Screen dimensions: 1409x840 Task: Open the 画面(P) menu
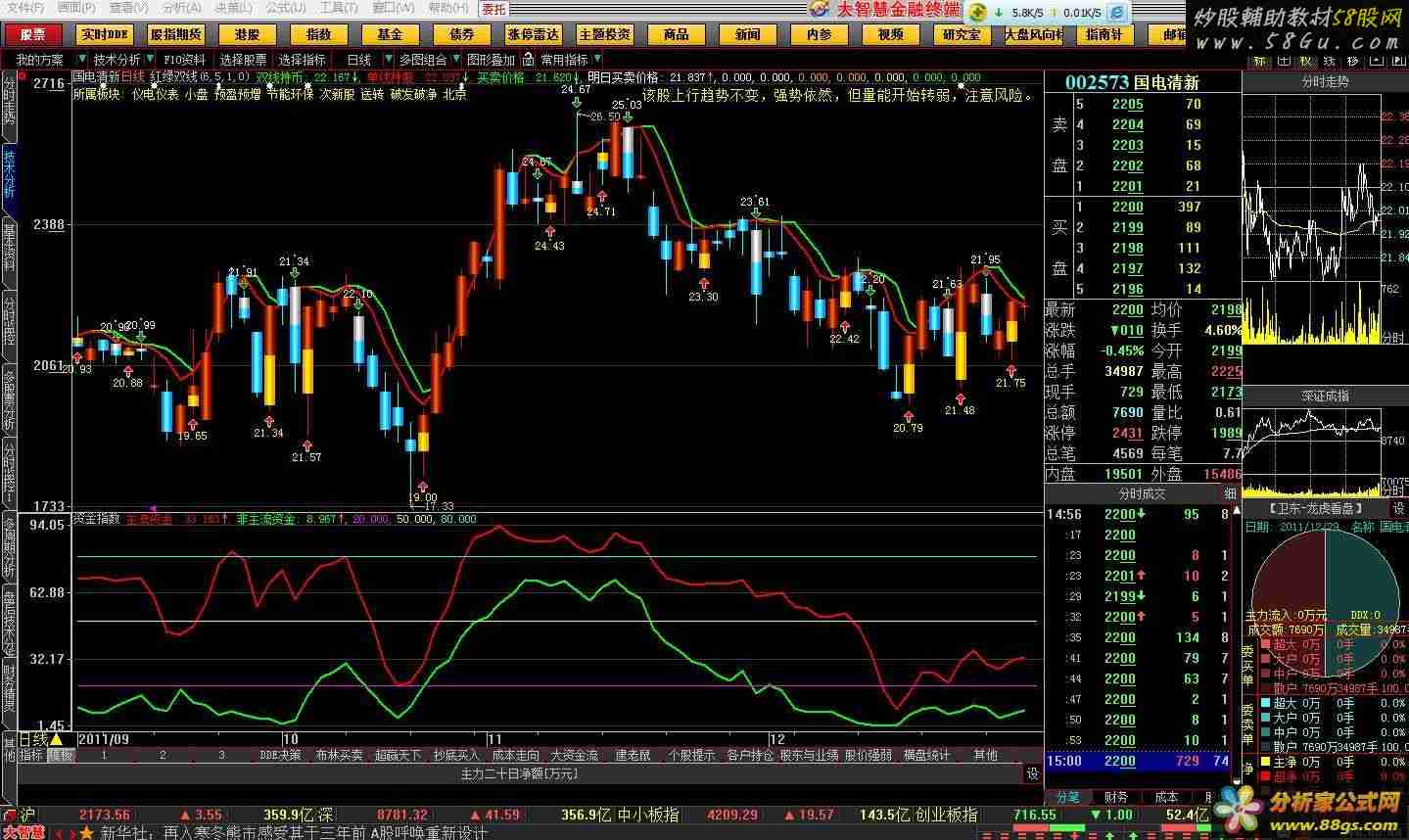click(x=77, y=8)
